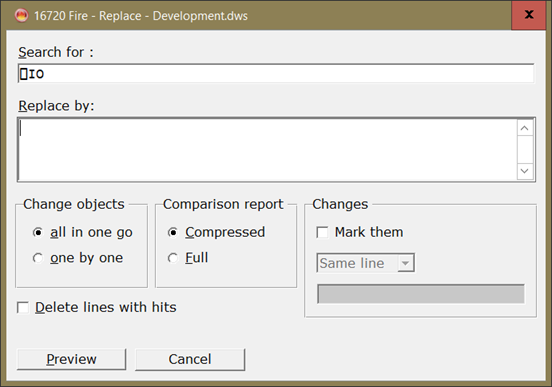This screenshot has width=552, height=387.
Task: Click the Replace by scroll down arrow
Action: coord(525,171)
